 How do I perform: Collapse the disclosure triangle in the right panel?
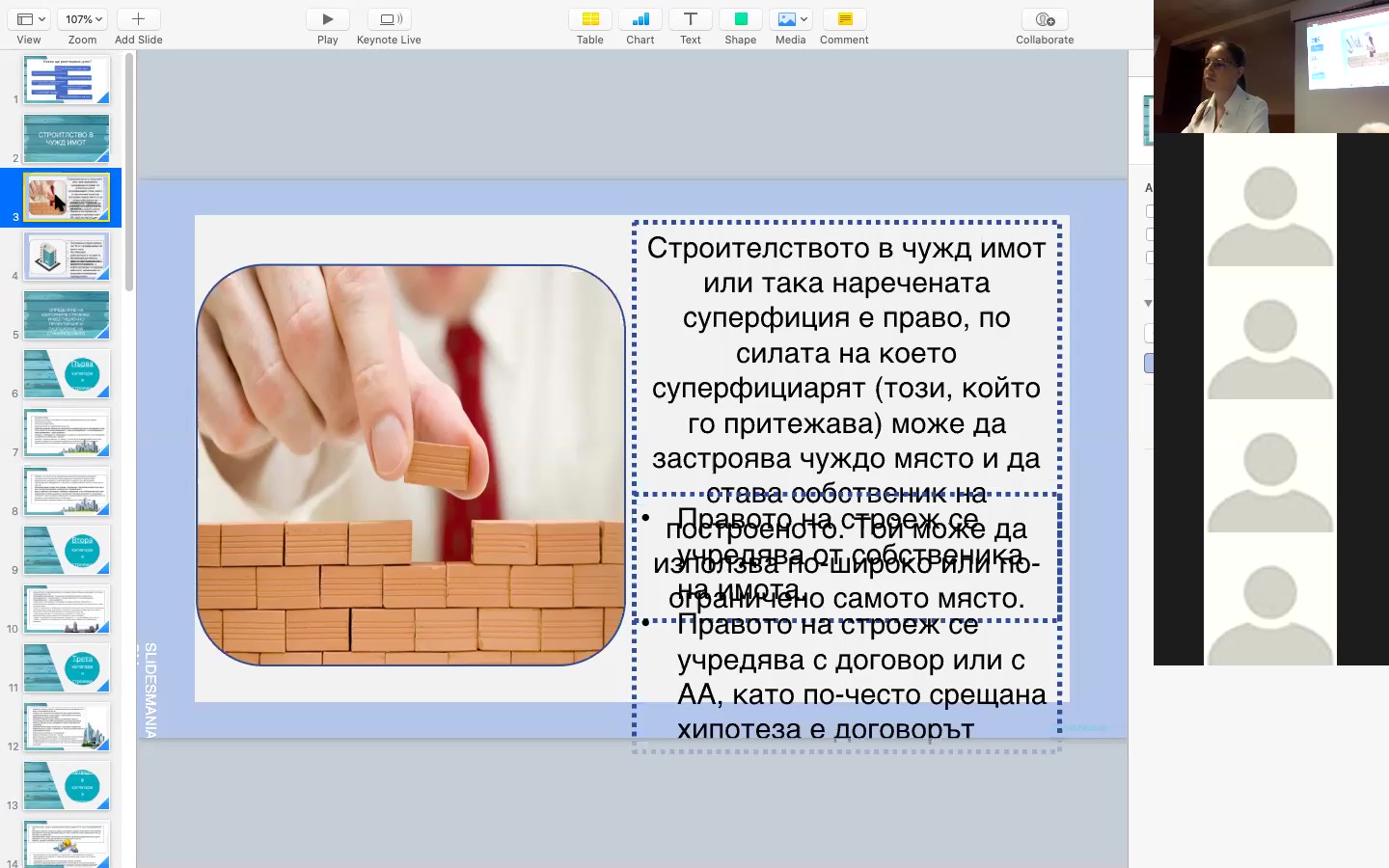click(1148, 303)
